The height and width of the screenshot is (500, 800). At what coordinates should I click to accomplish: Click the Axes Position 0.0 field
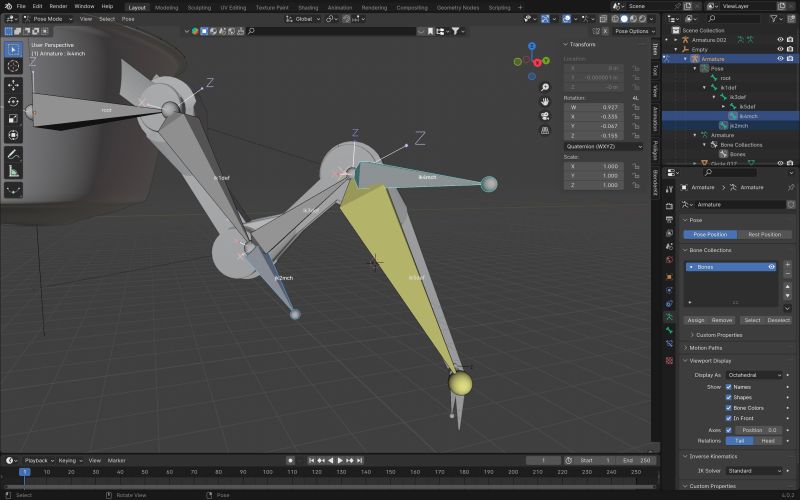(759, 430)
